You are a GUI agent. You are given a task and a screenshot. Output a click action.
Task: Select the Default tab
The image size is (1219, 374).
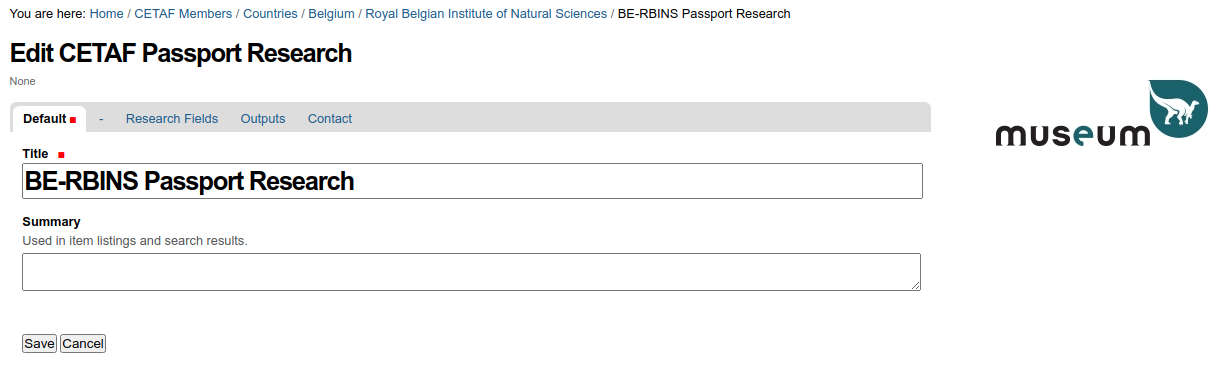point(49,119)
